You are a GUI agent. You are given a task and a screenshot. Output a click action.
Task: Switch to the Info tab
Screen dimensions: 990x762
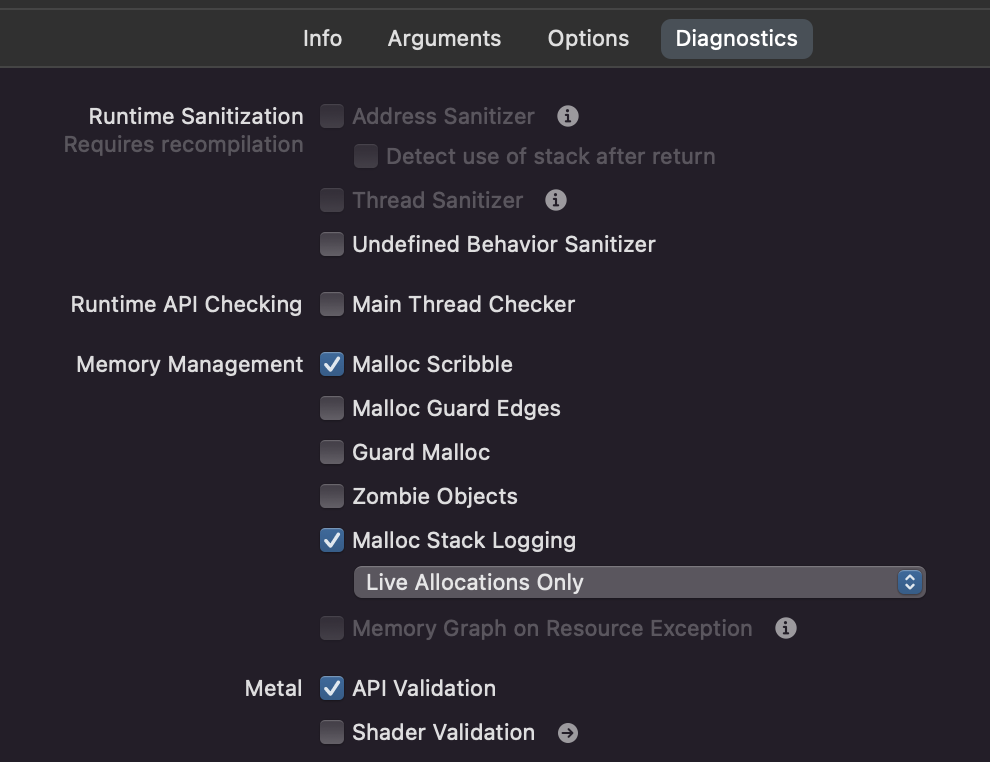click(x=323, y=39)
